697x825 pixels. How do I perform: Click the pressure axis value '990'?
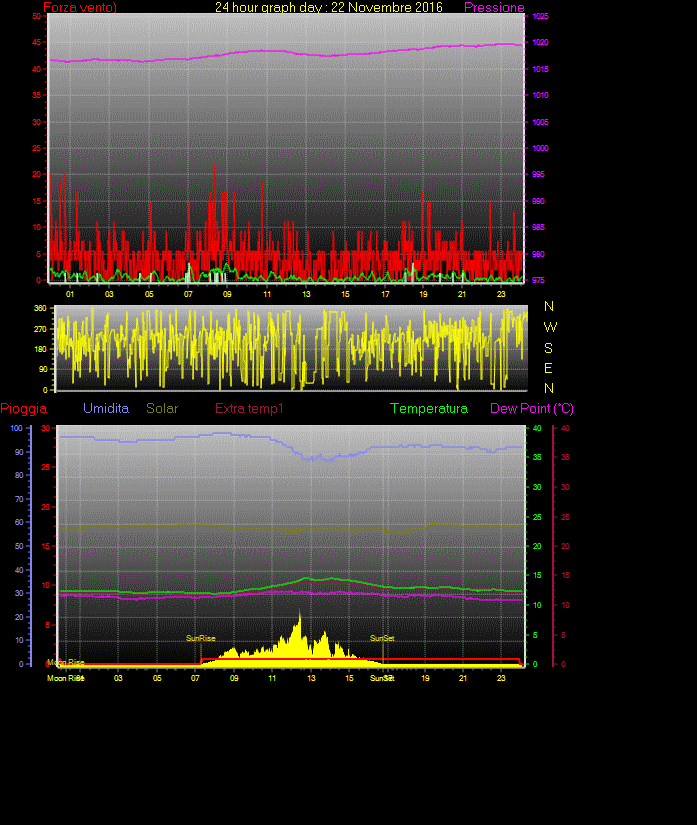(538, 201)
